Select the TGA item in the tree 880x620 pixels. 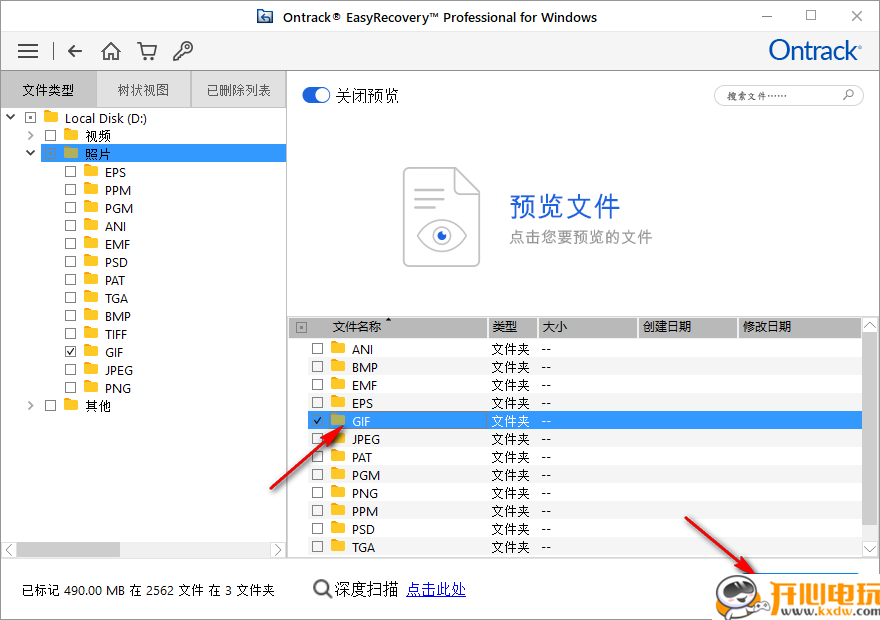pos(116,298)
